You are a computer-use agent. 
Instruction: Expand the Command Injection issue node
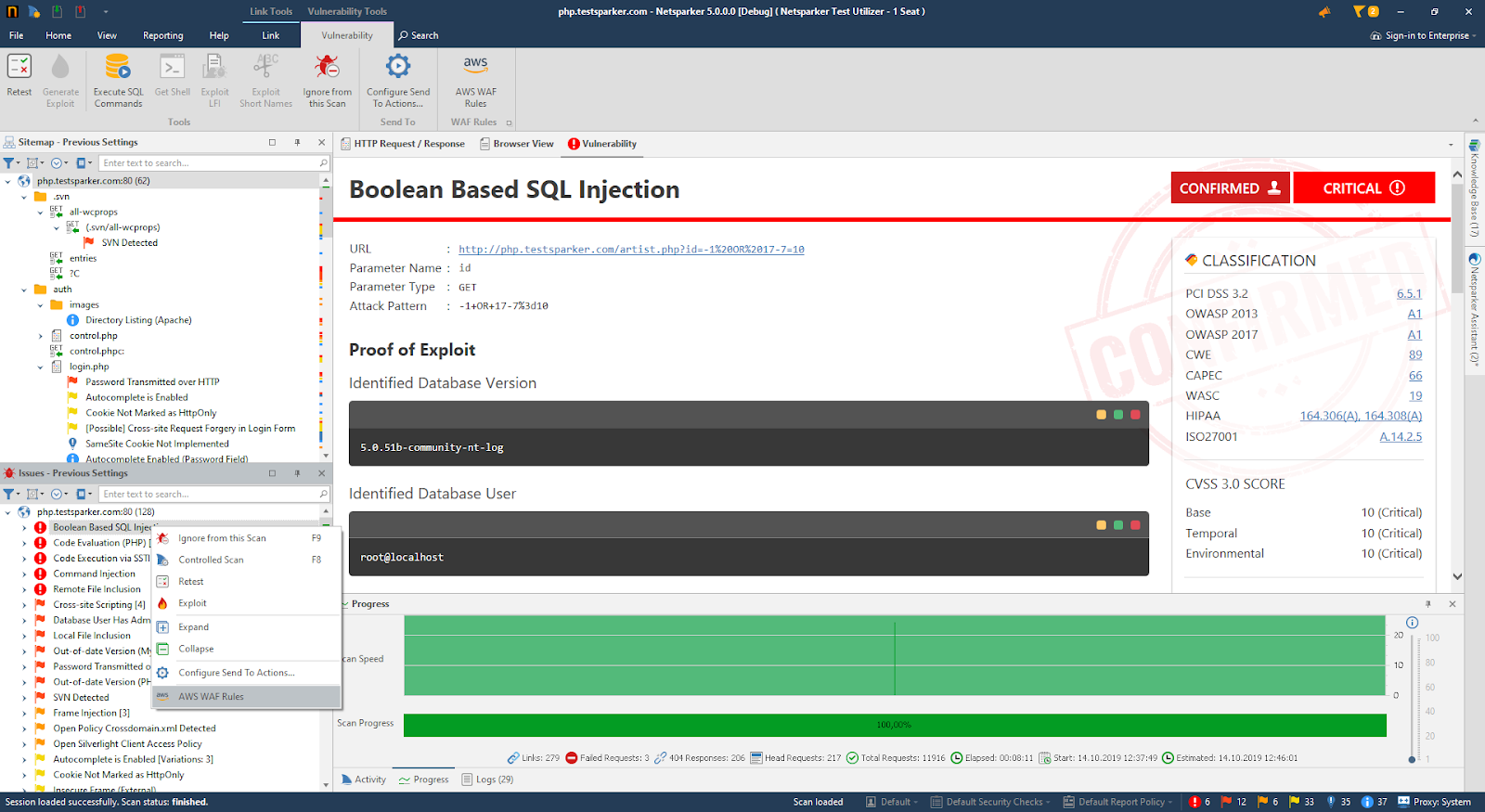(24, 574)
